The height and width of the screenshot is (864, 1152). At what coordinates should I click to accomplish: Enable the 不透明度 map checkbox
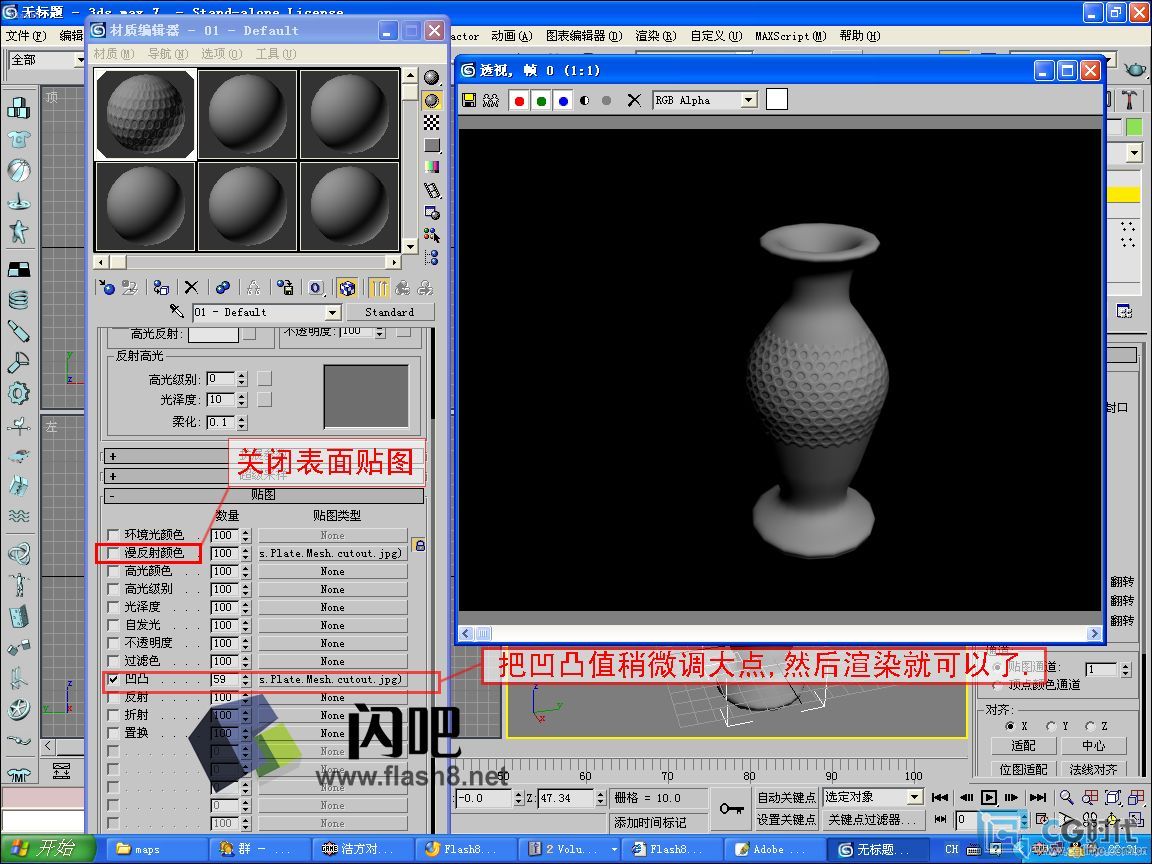(113, 643)
